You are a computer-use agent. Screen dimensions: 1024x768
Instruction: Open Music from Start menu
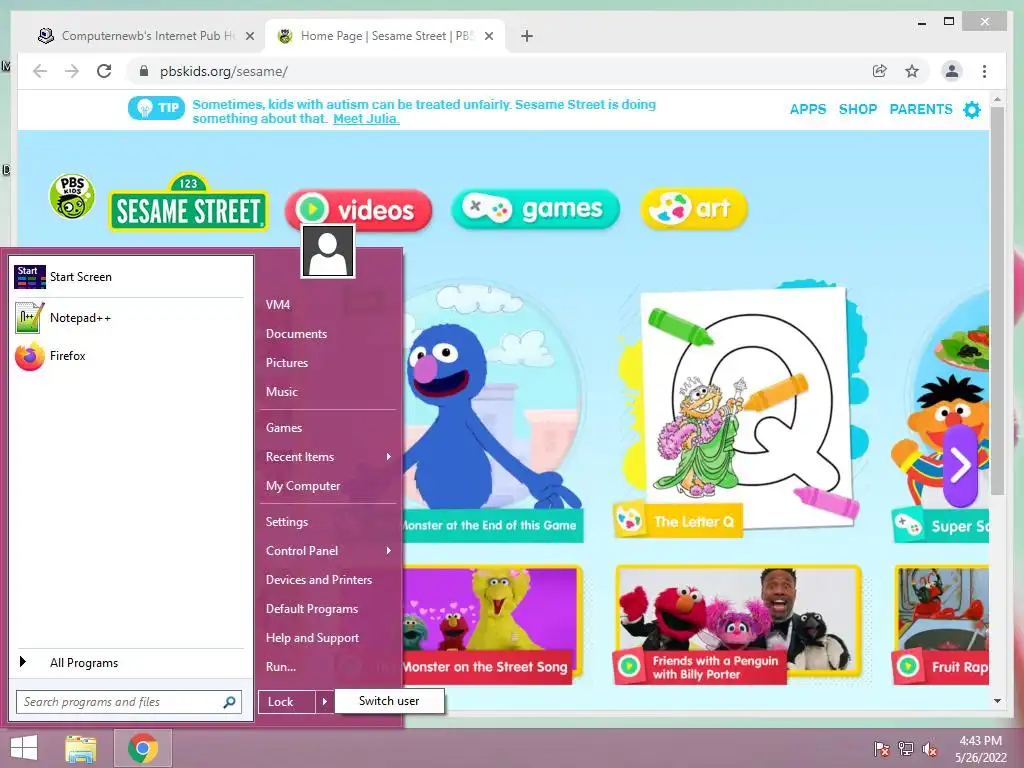[328, 392]
